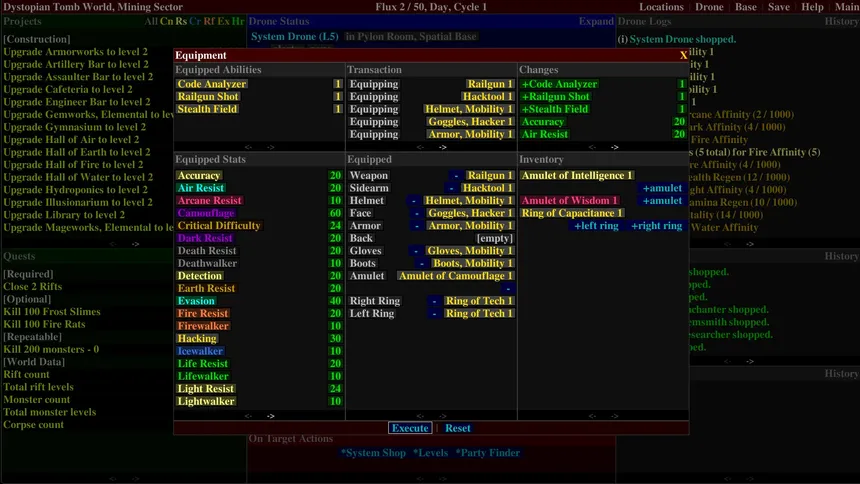Unequip Left Ring minus button

coord(434,314)
